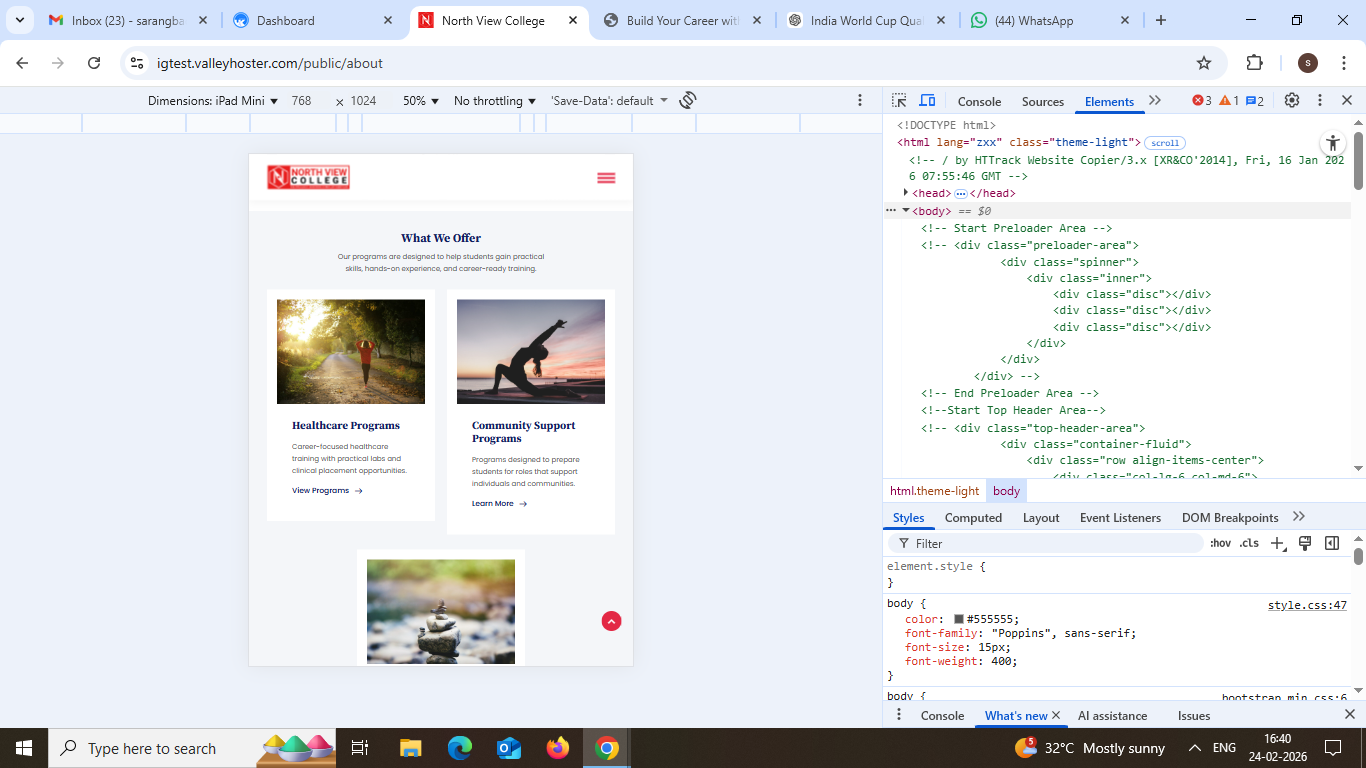View site information icon in the address bar
Viewport: 1366px width, 768px height.
tap(138, 63)
